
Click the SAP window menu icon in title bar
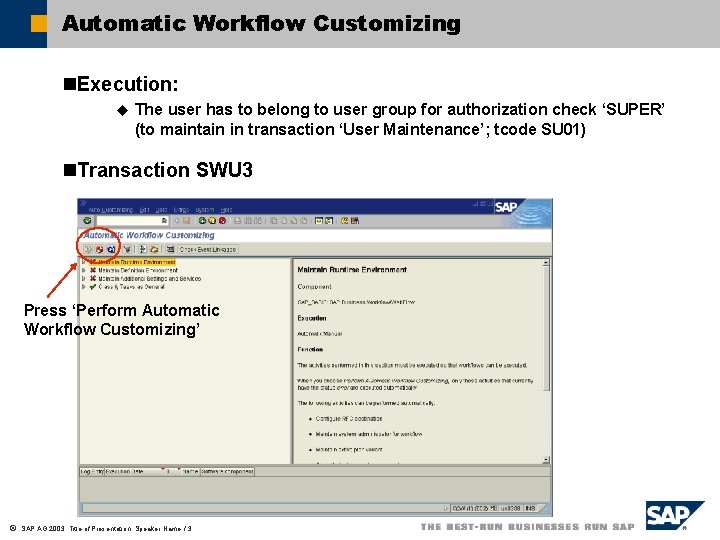pos(83,203)
